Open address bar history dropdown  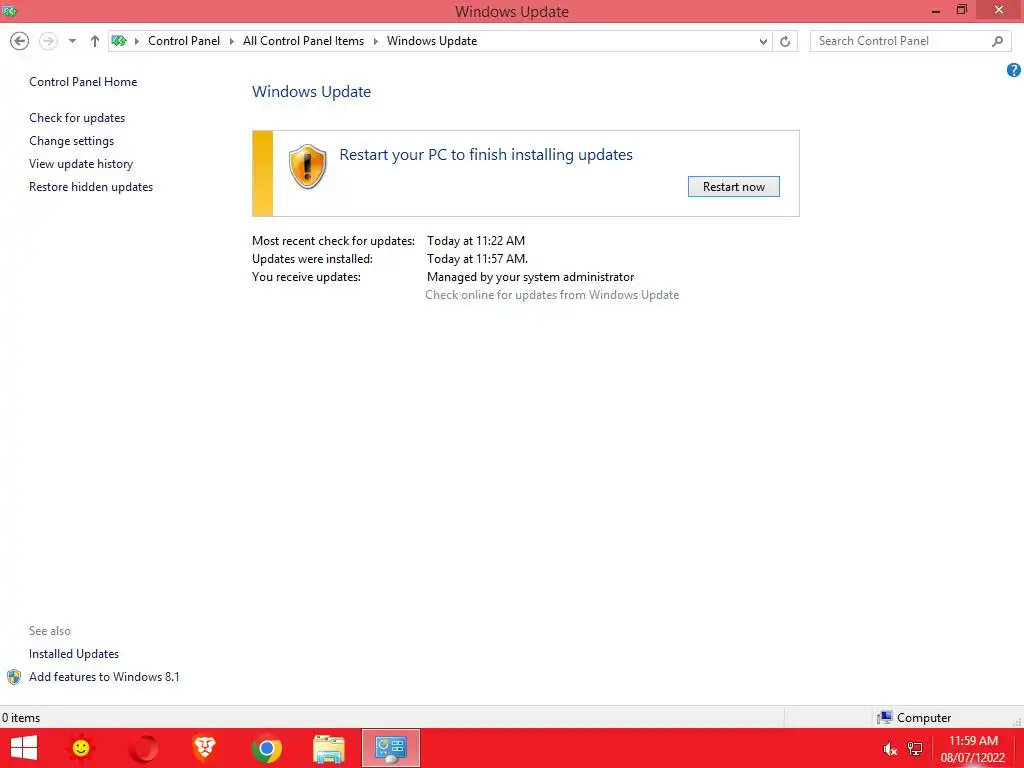(763, 41)
